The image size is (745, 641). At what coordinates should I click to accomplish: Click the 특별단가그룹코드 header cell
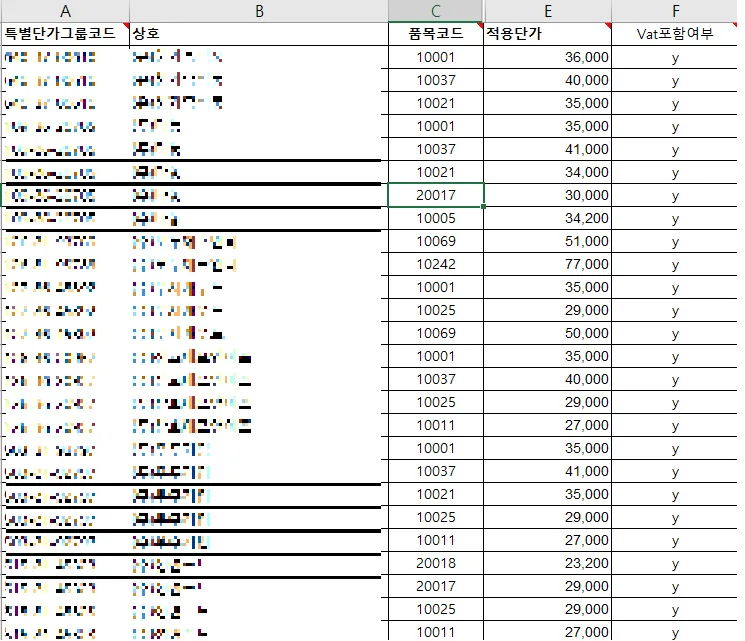click(65, 34)
